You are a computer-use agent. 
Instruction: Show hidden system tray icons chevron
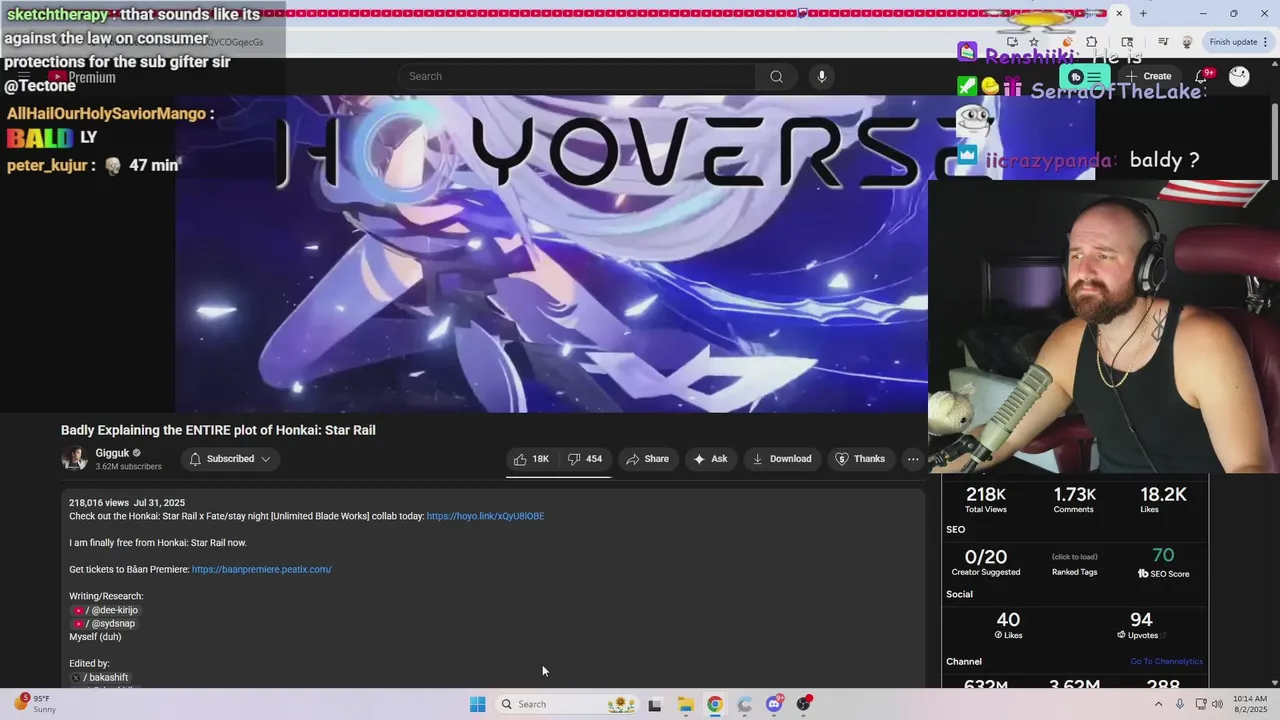1159,704
